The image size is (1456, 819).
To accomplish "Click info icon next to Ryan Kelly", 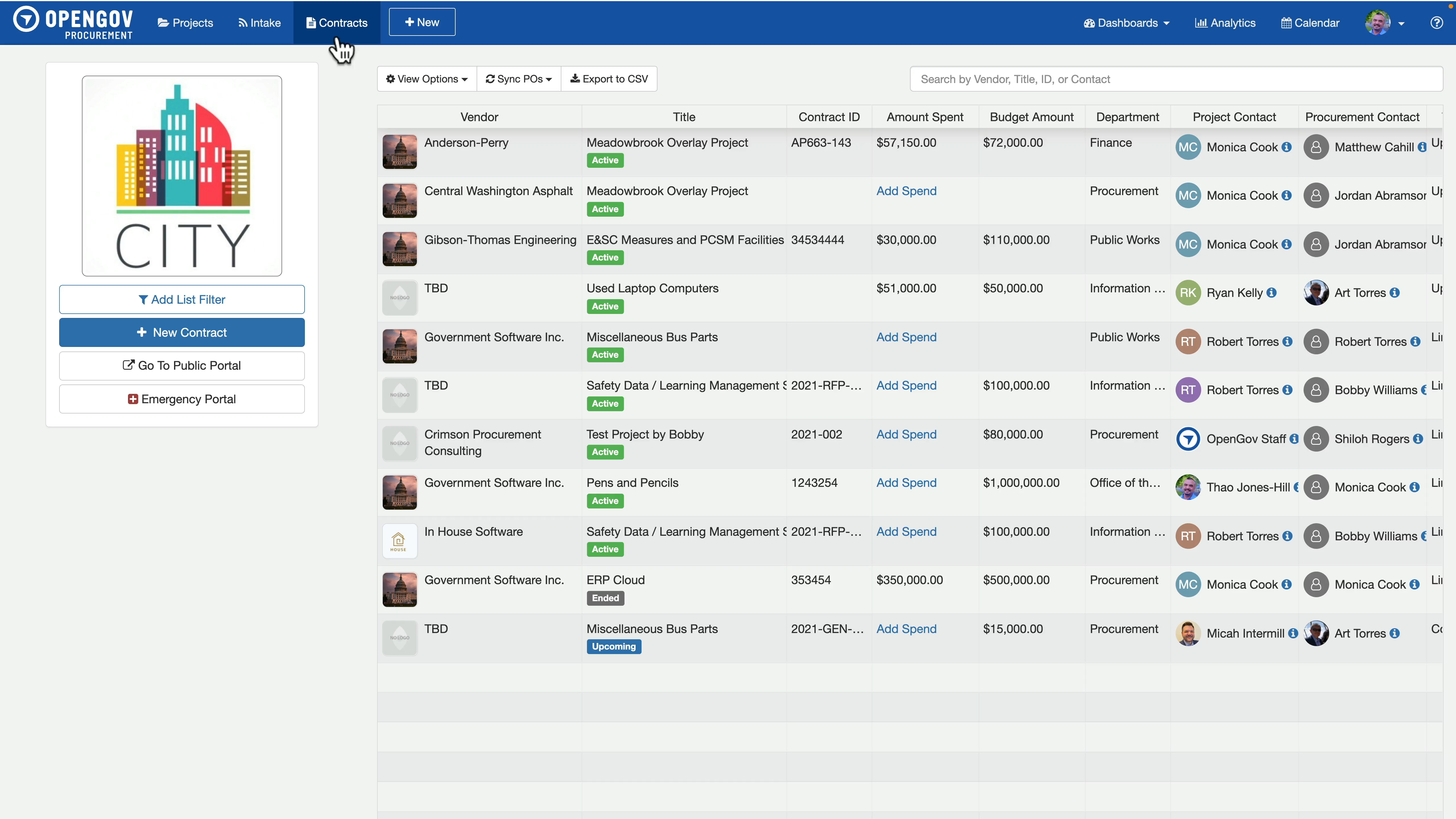I will click(x=1272, y=293).
